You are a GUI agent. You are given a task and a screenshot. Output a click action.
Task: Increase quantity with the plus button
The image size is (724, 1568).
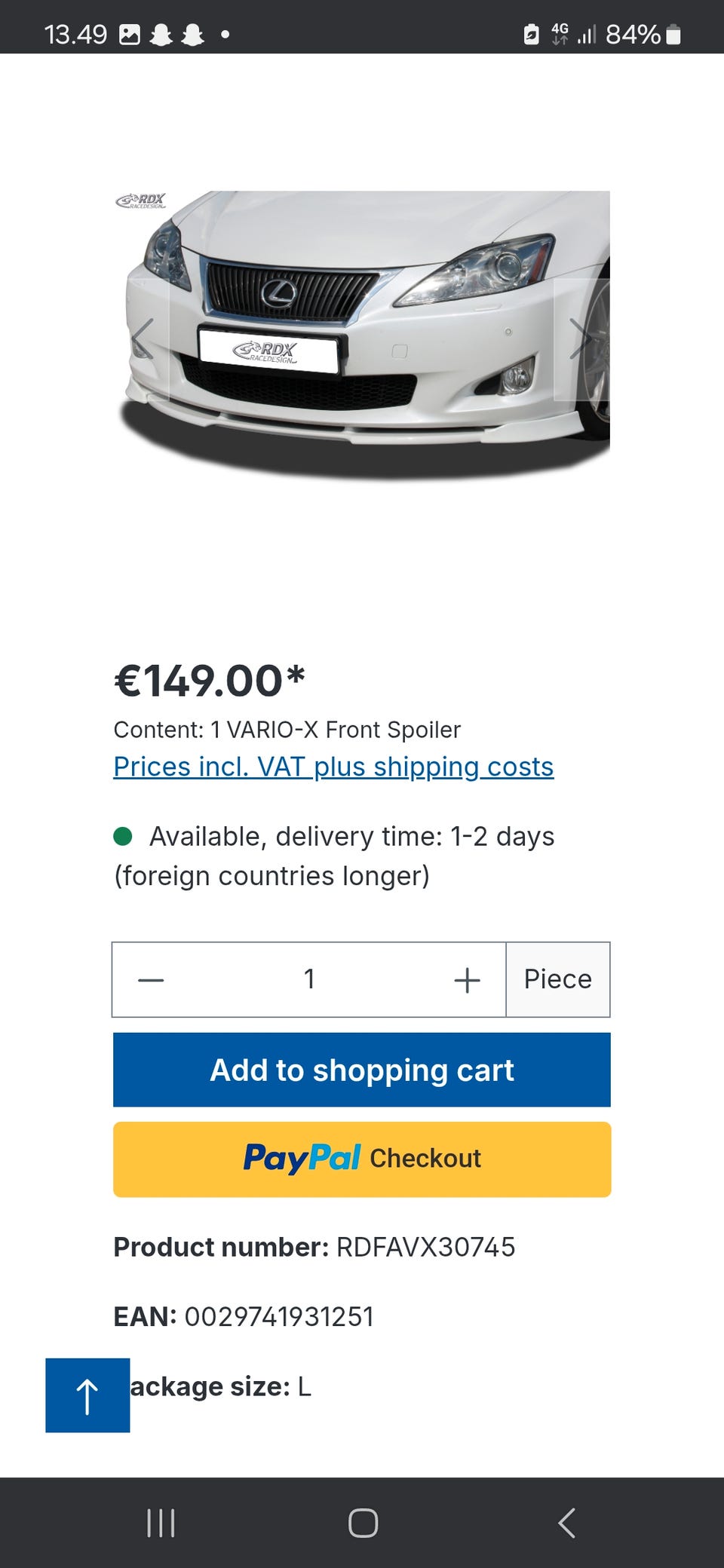click(467, 980)
